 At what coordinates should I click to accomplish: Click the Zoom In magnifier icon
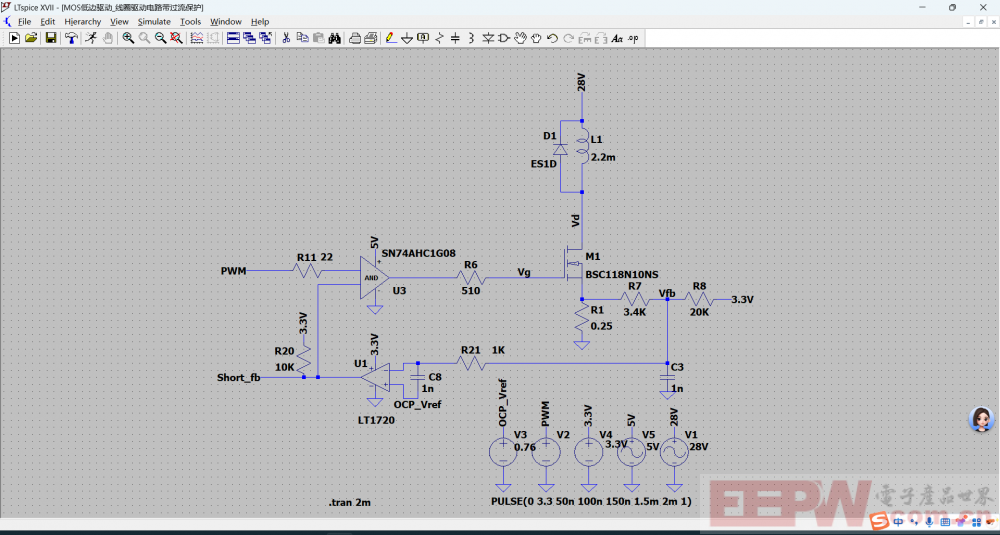(128, 38)
